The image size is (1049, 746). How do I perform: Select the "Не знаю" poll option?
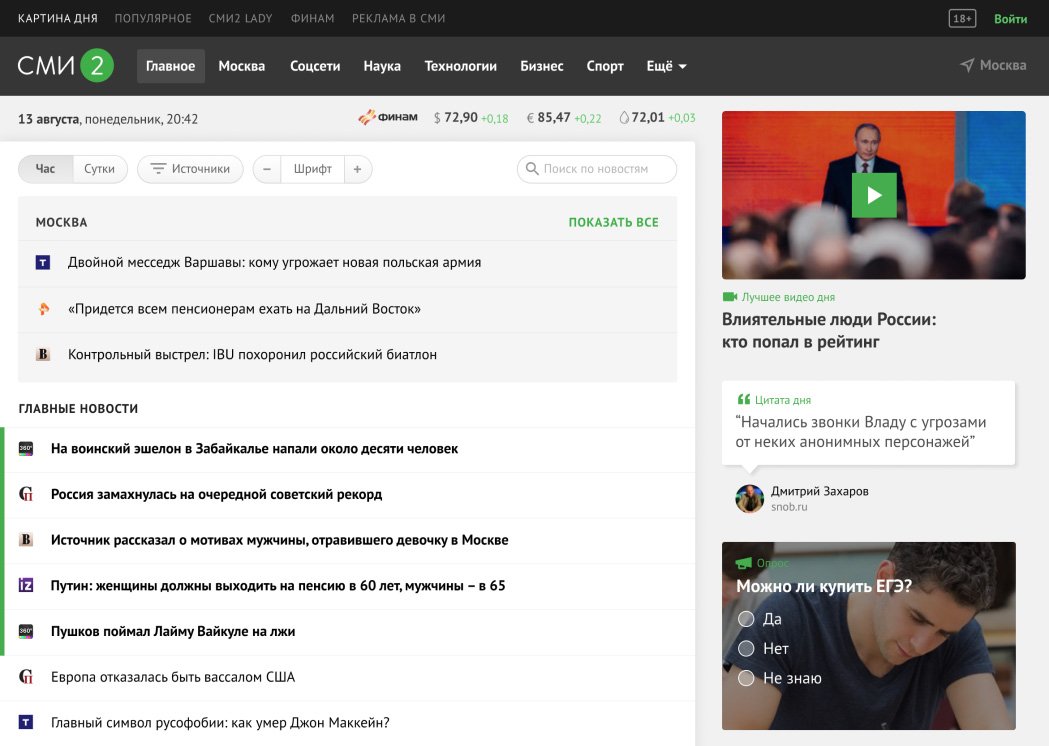pos(746,678)
